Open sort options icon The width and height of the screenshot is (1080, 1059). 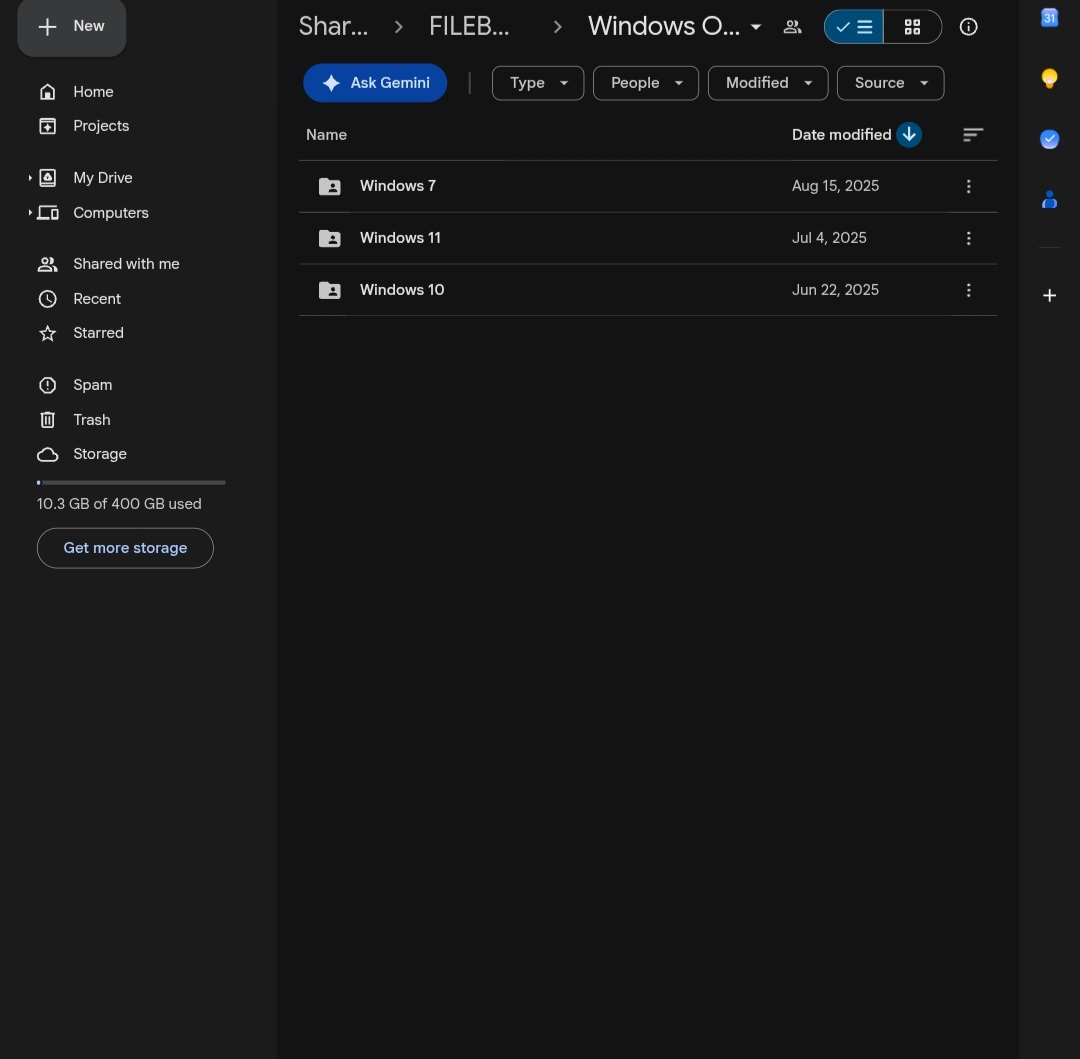[973, 135]
